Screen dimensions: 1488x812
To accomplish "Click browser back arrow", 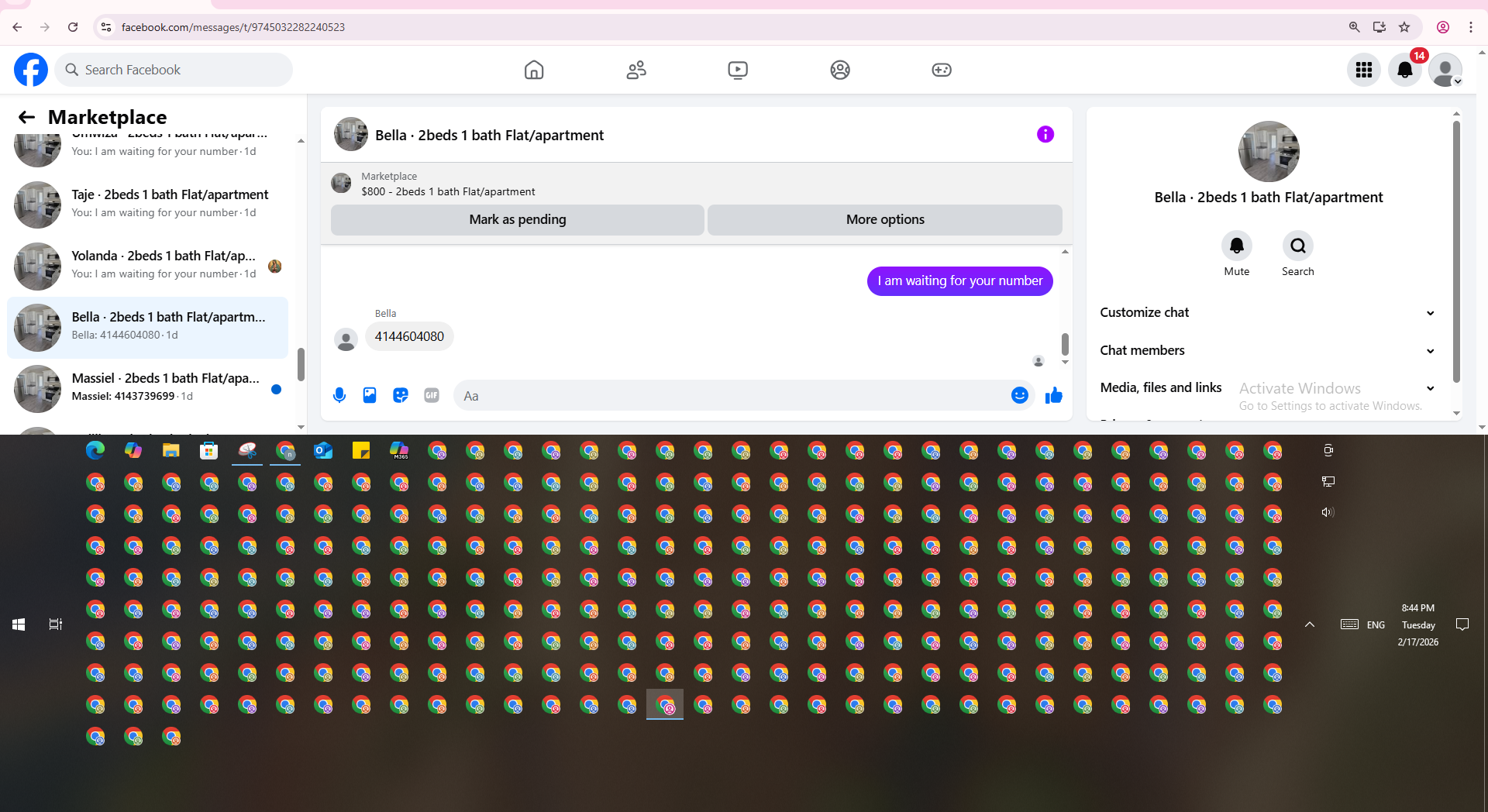I will pyautogui.click(x=17, y=27).
